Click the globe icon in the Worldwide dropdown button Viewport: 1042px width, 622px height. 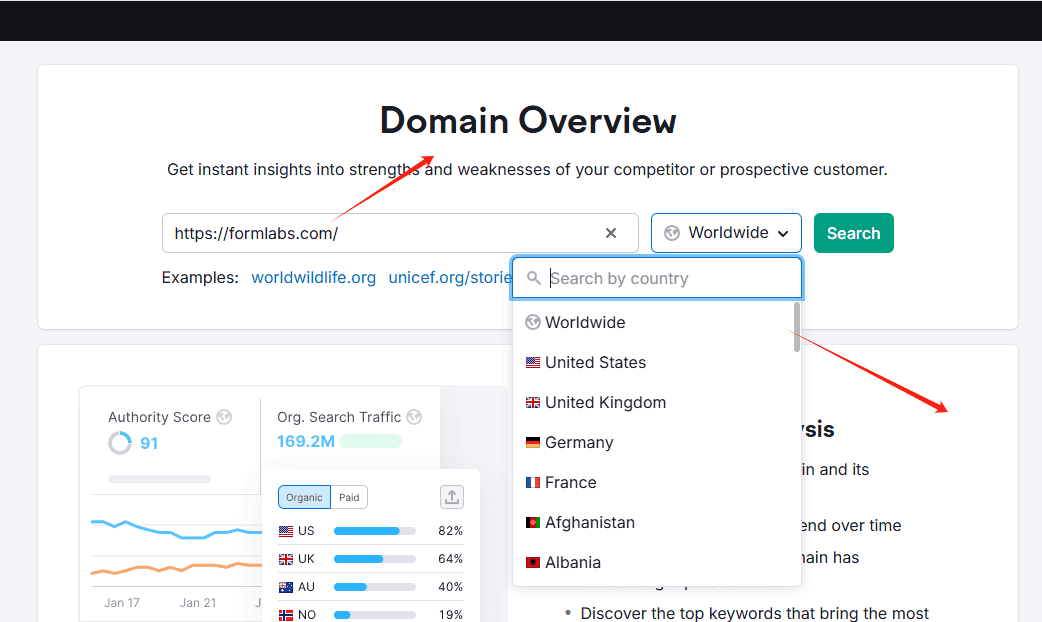coord(672,233)
